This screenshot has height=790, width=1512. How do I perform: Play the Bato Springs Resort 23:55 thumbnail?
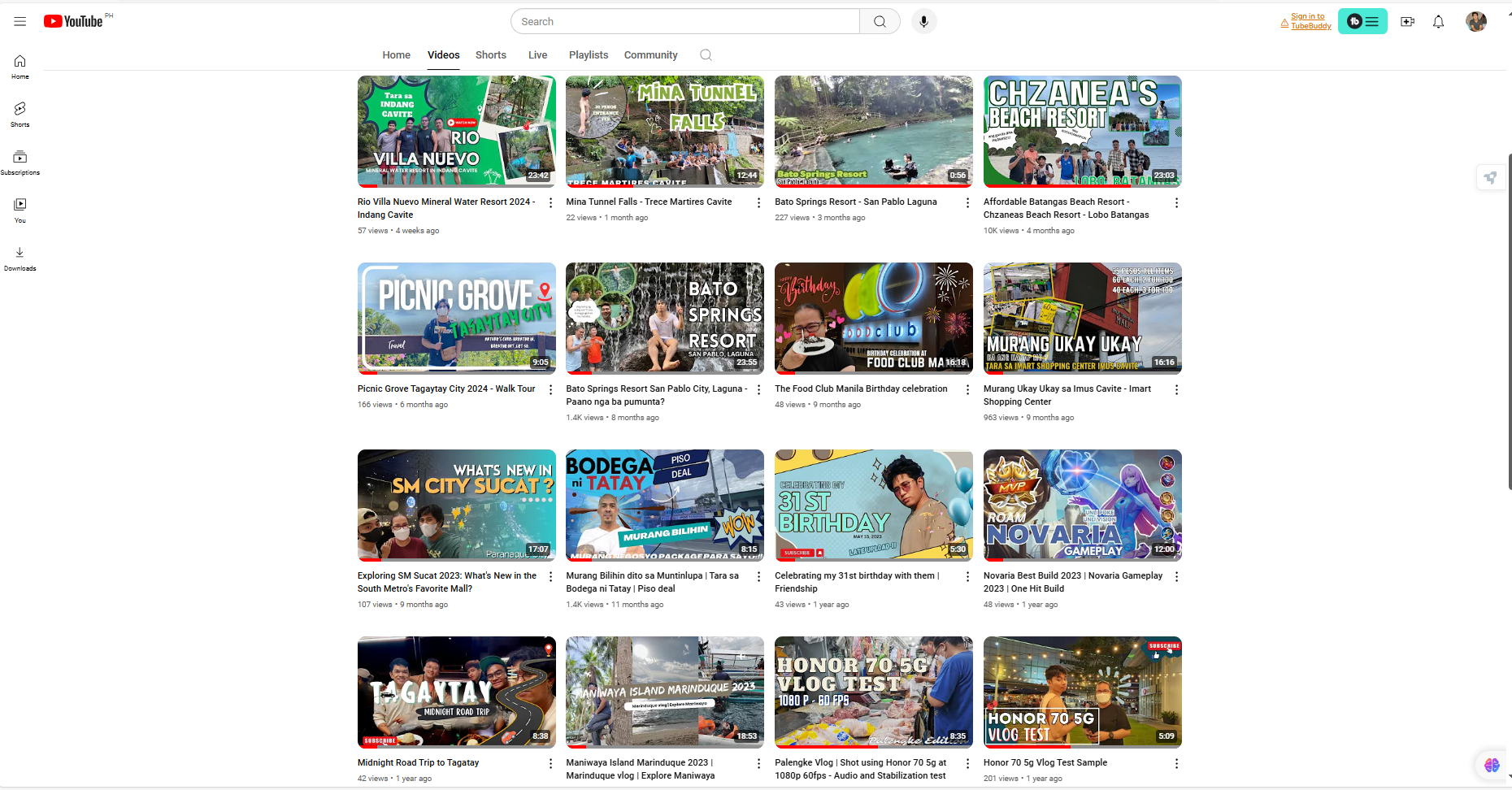(x=665, y=319)
